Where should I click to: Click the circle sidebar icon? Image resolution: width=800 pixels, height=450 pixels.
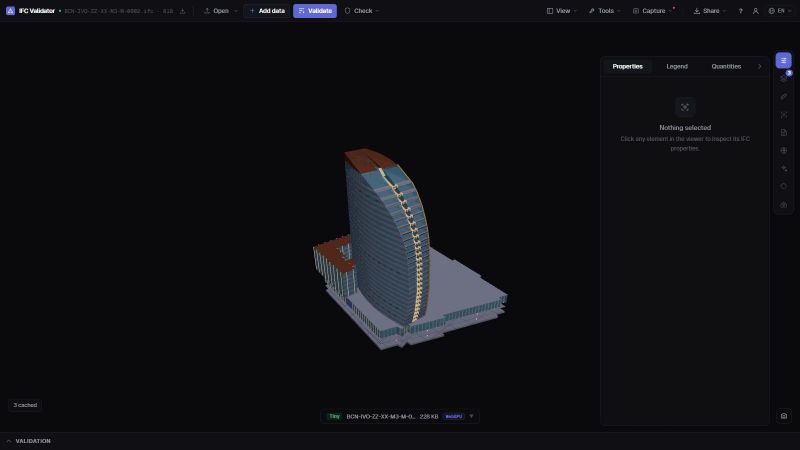(x=784, y=186)
